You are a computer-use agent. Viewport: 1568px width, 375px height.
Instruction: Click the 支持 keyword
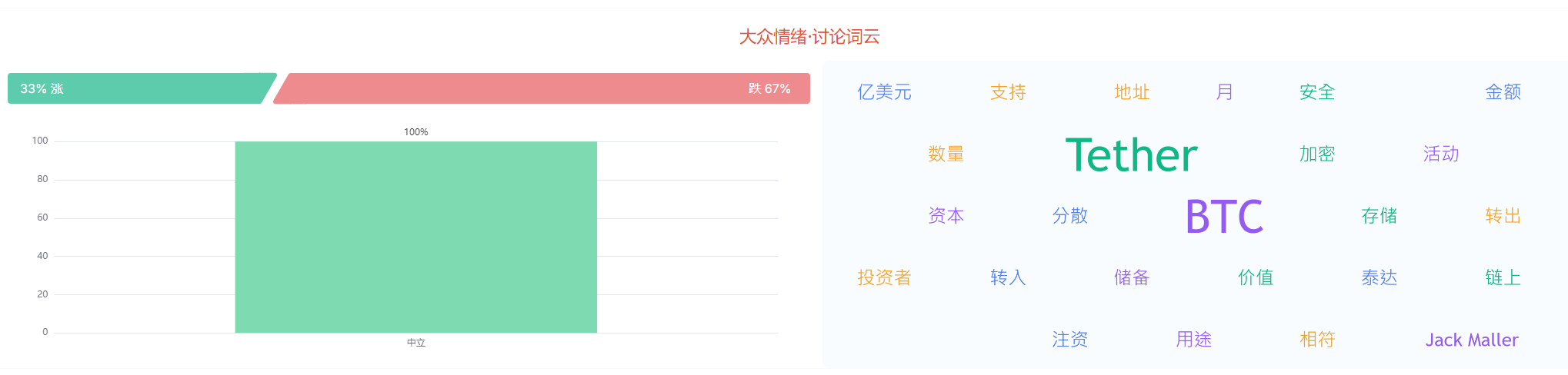1008,92
